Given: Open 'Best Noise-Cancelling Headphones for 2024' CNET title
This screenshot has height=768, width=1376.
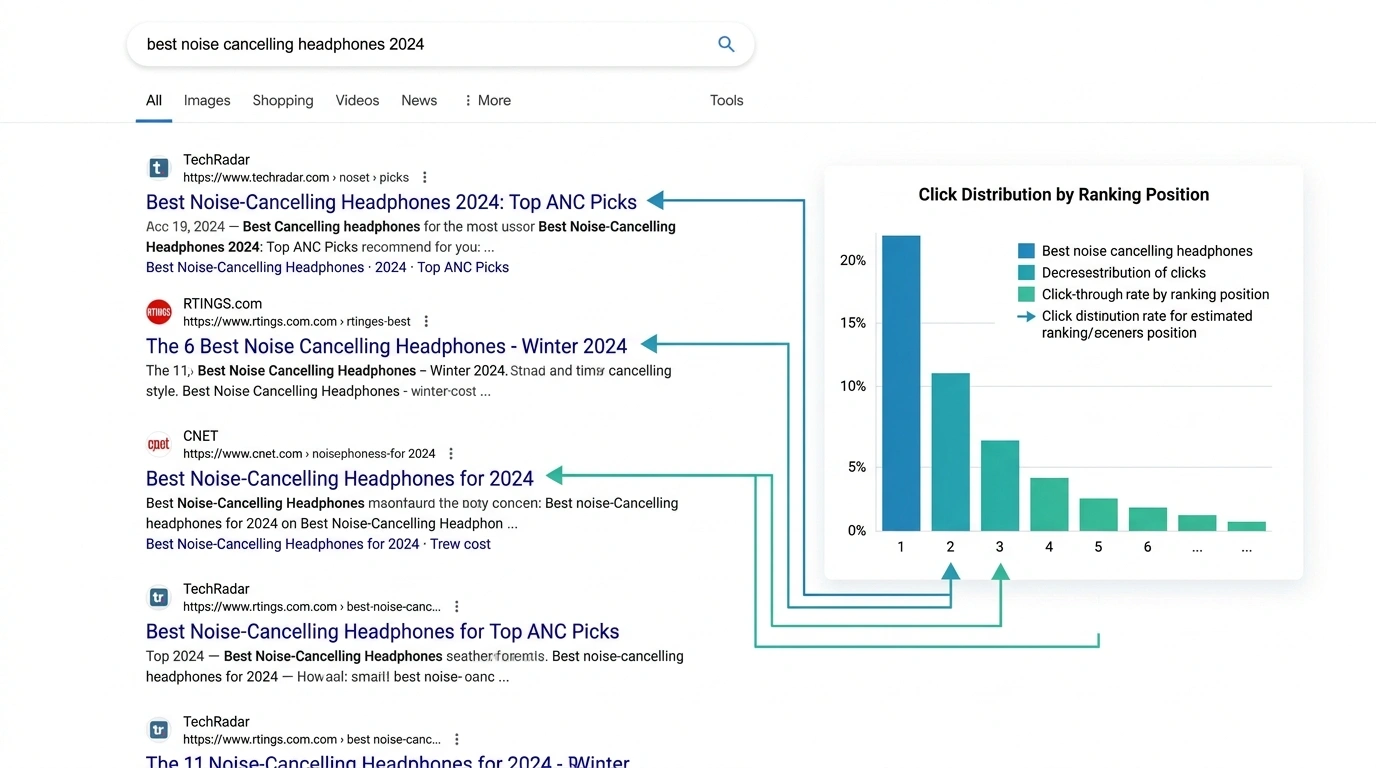Looking at the screenshot, I should tap(340, 478).
